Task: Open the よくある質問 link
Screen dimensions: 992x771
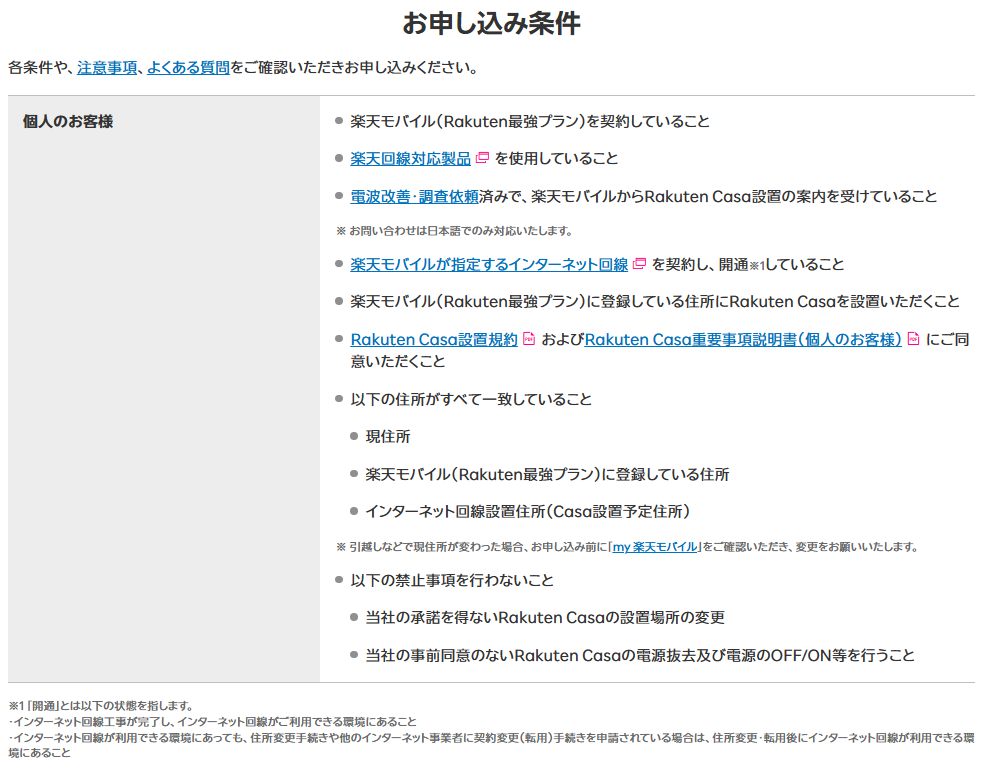Action: [188, 68]
